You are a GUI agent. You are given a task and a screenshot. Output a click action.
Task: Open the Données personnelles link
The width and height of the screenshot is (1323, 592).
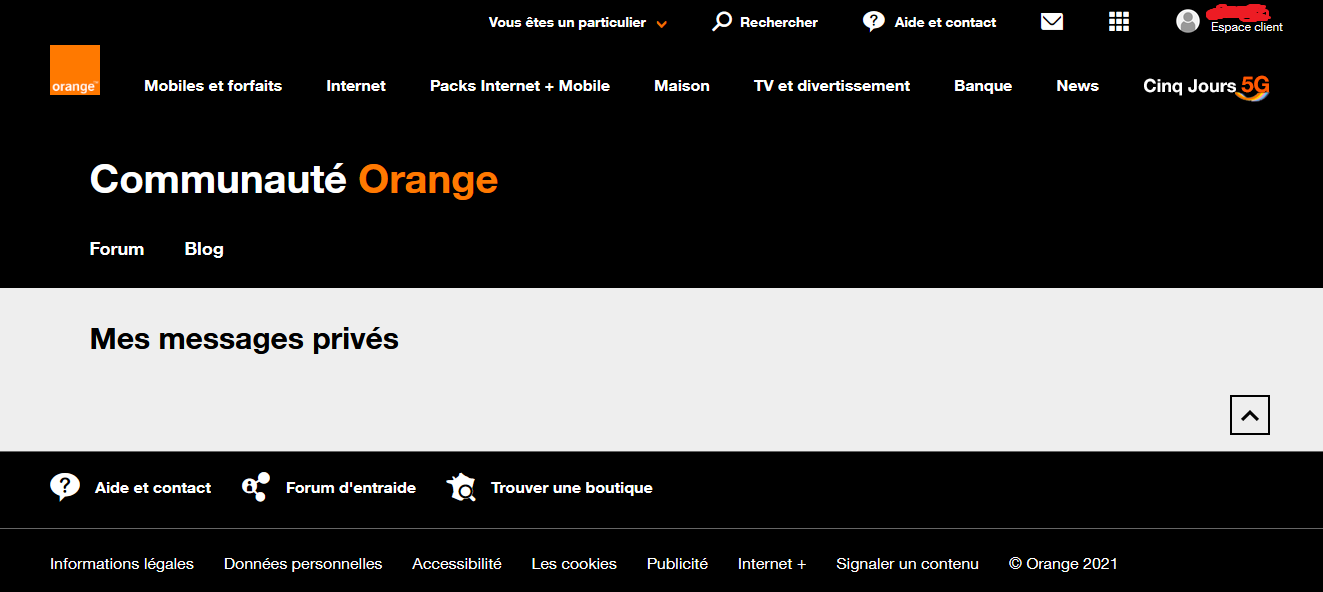point(303,564)
